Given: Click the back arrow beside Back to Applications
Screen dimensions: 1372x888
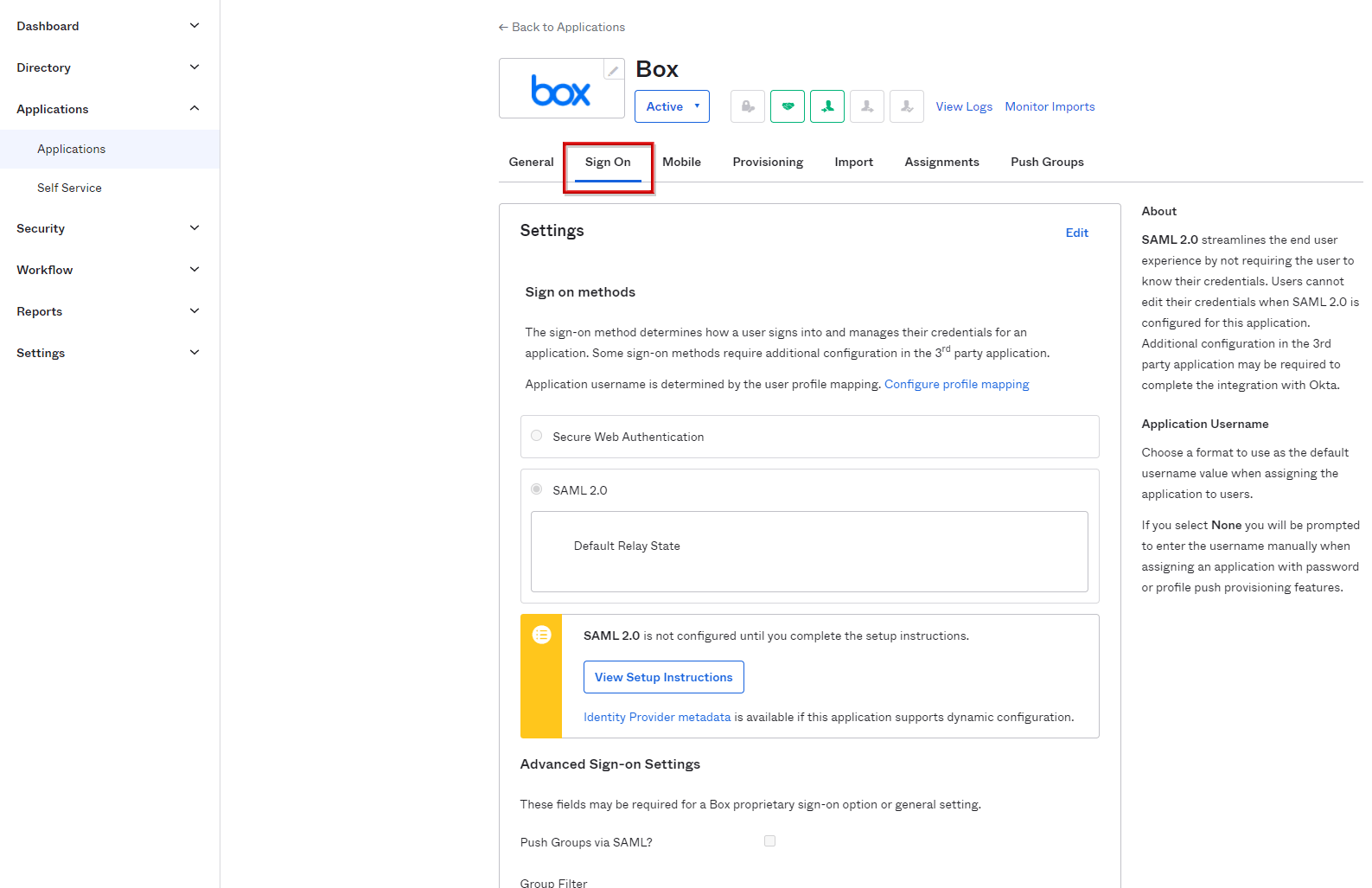Looking at the screenshot, I should (503, 28).
